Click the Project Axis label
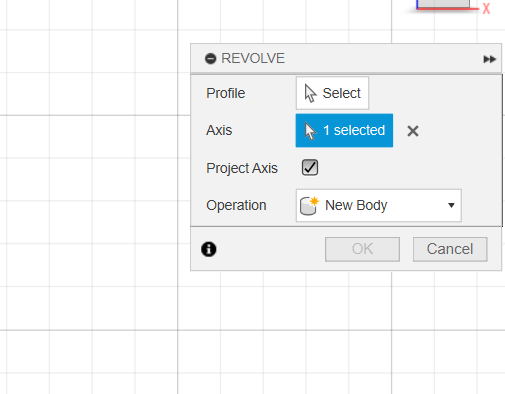 (242, 168)
